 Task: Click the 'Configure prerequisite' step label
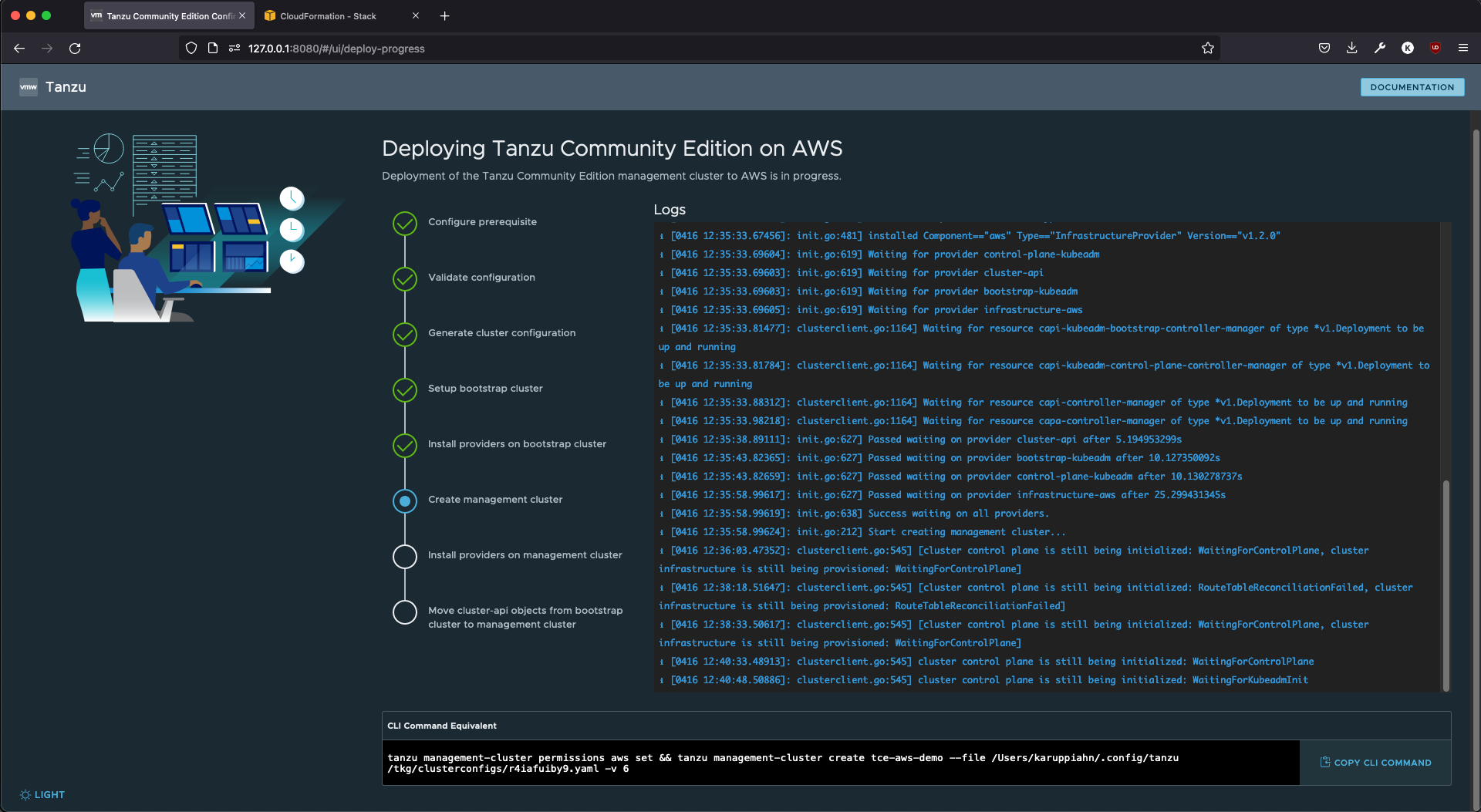click(482, 222)
